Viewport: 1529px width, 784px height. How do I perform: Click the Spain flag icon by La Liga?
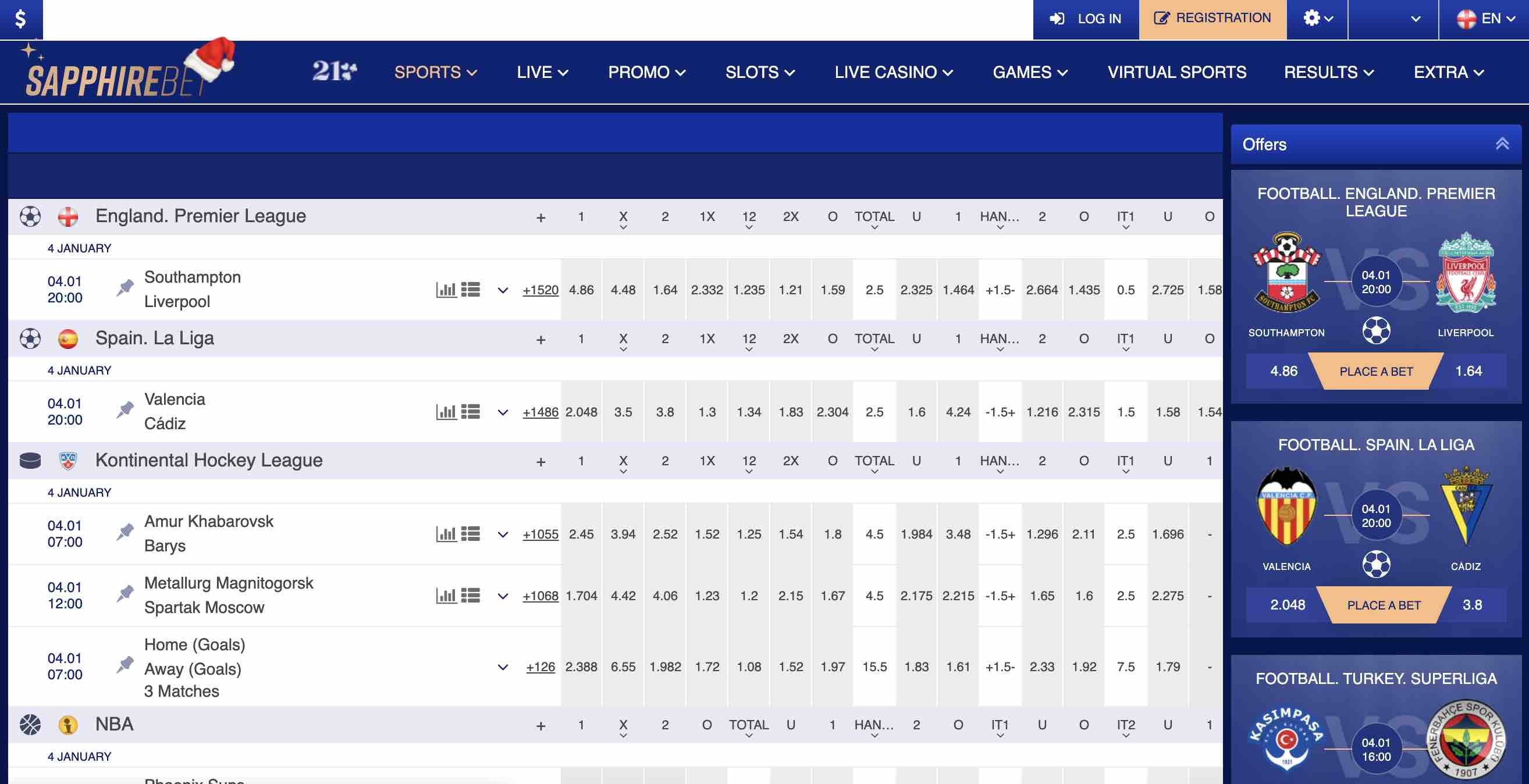[x=67, y=339]
